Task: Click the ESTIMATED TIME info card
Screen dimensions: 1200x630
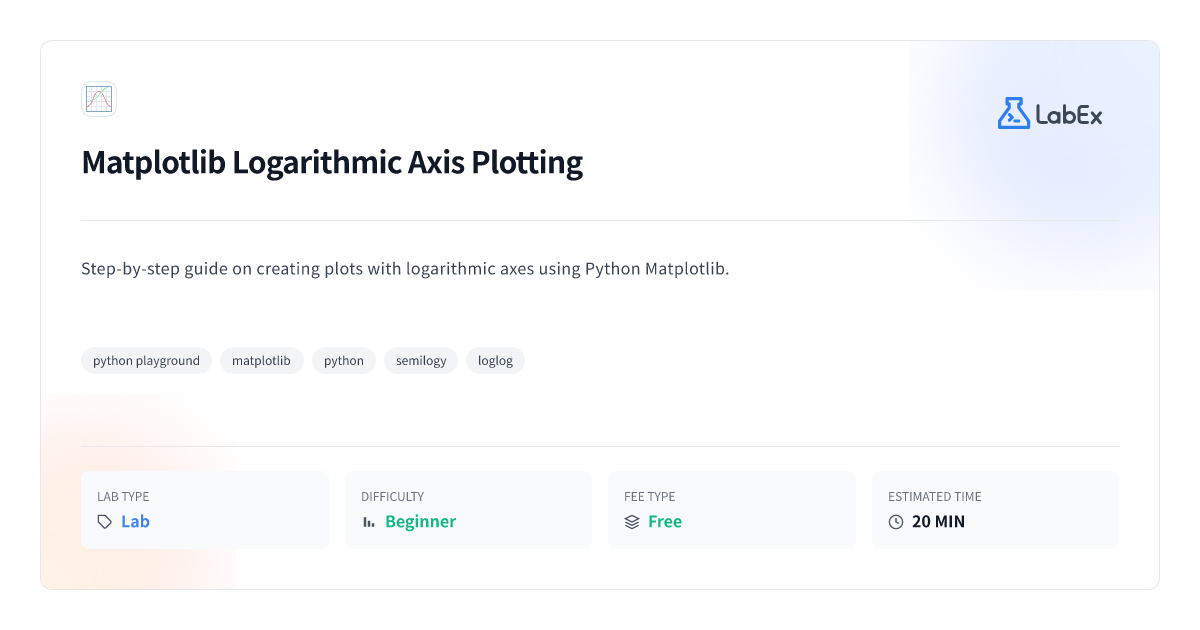Action: pos(995,510)
